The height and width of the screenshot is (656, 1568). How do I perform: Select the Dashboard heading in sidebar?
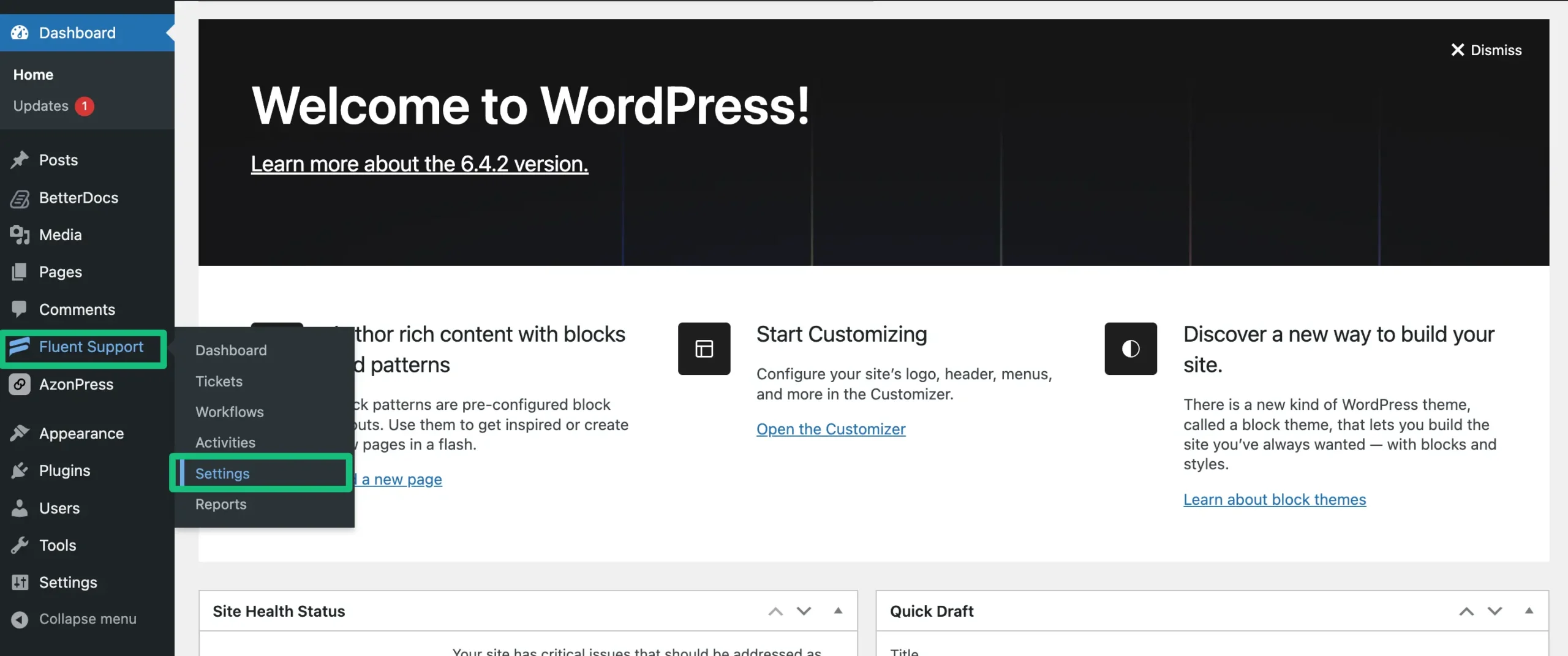point(77,32)
